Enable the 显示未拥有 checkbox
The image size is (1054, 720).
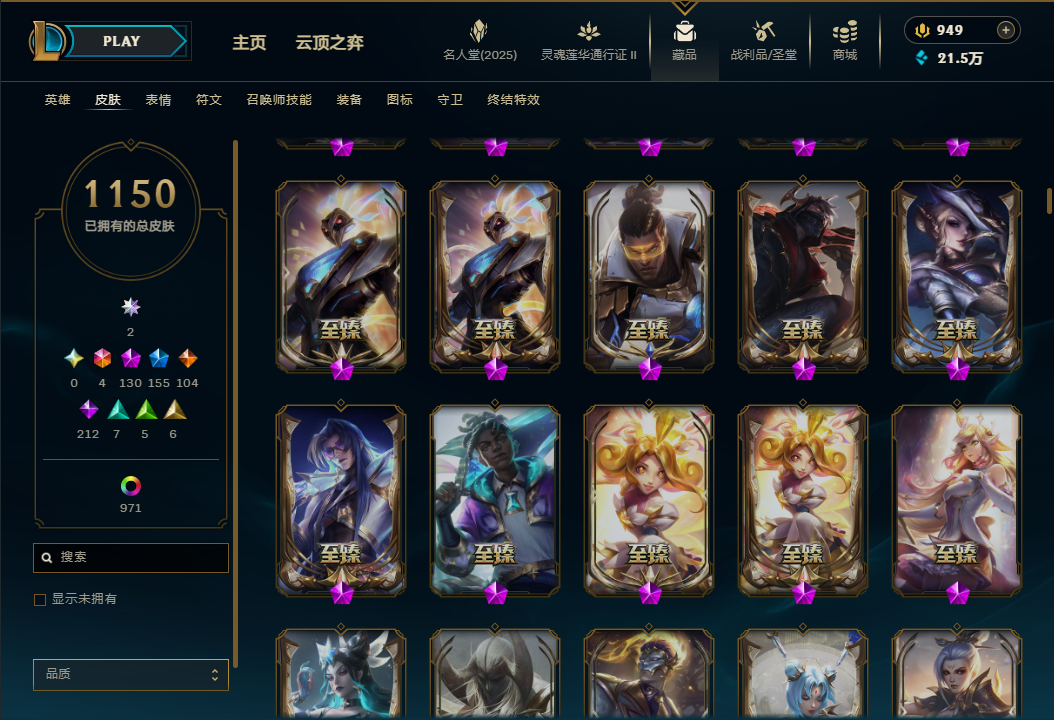click(40, 599)
